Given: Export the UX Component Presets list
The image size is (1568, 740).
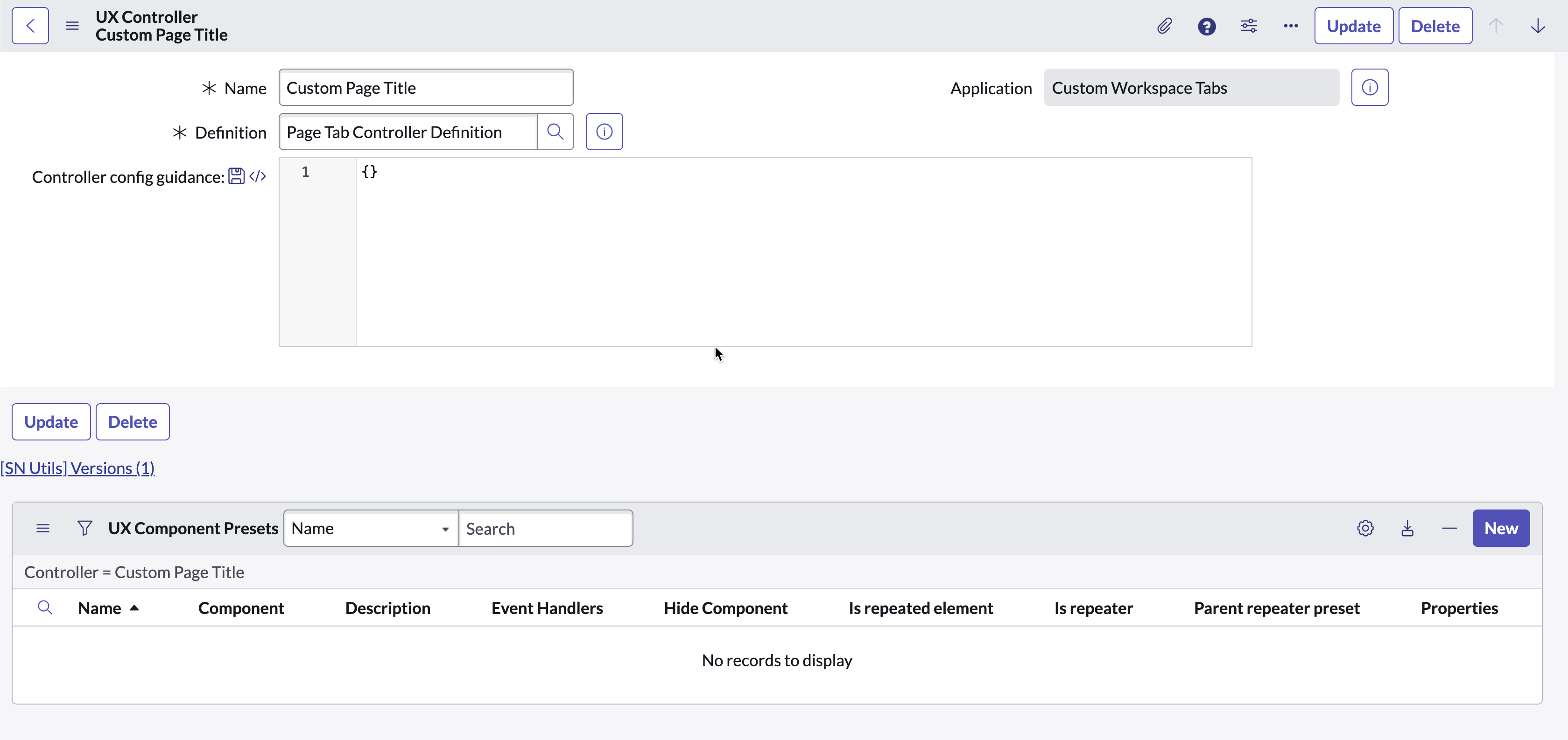Looking at the screenshot, I should click(1408, 528).
